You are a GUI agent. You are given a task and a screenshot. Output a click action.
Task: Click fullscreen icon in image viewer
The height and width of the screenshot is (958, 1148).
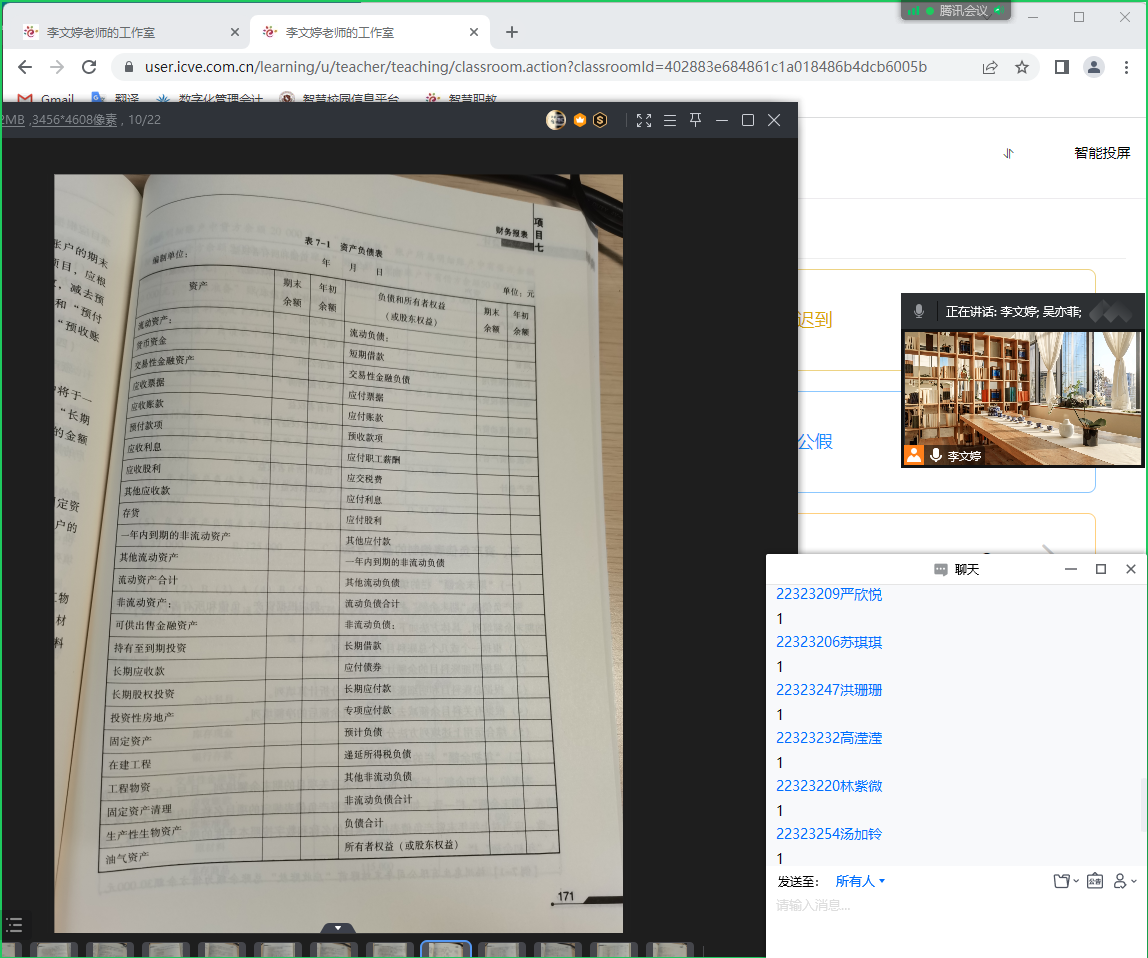(x=644, y=120)
